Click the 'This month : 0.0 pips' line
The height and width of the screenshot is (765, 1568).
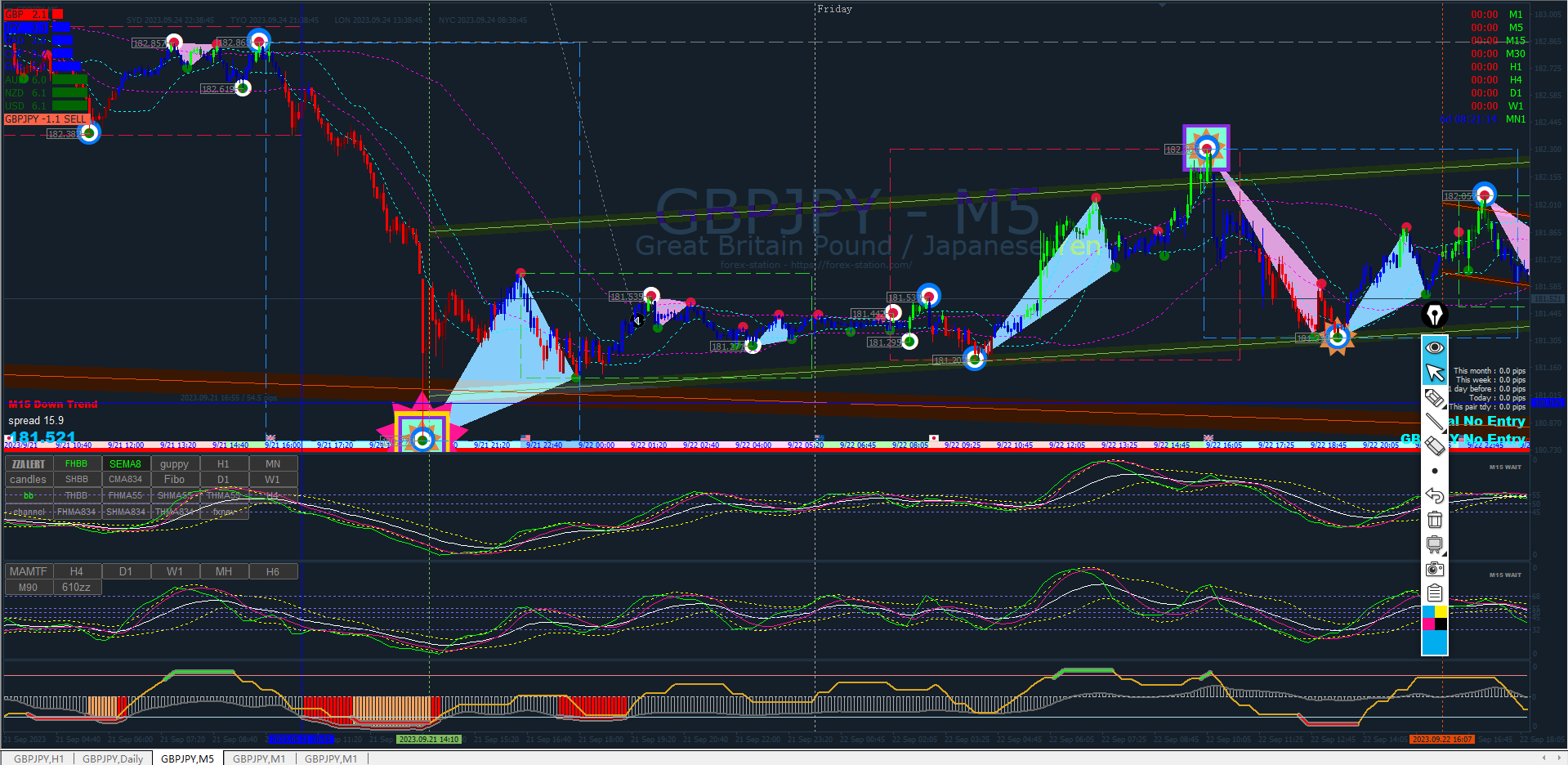1490,371
